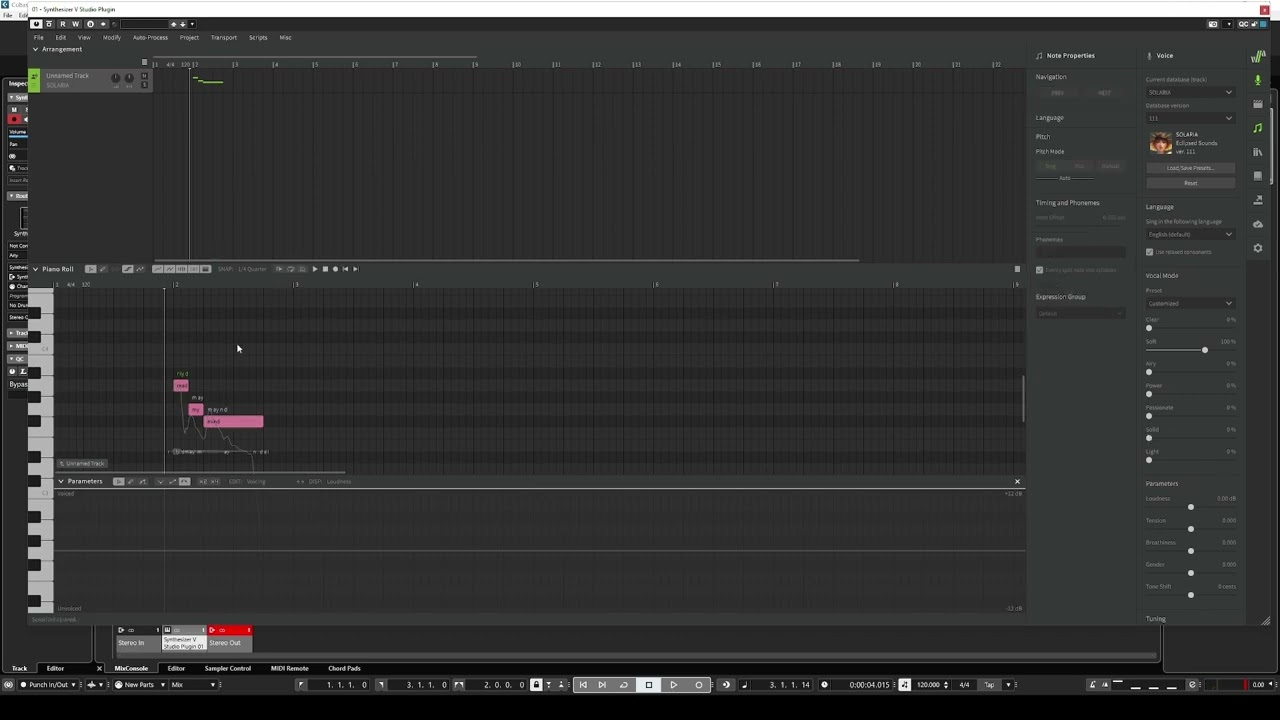Click Load/Save Presets button
Viewport: 1280px width, 720px height.
(1190, 168)
